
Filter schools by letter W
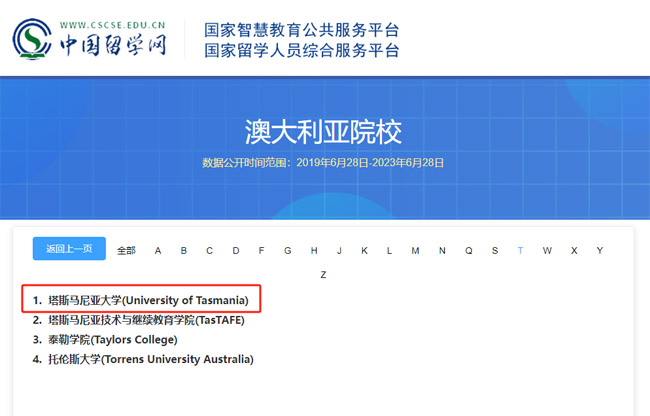point(547,251)
